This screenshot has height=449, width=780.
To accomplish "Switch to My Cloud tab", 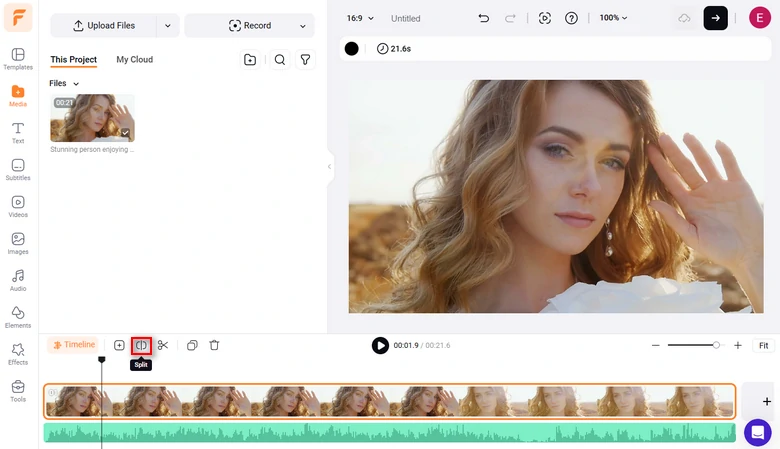I will (x=134, y=60).
